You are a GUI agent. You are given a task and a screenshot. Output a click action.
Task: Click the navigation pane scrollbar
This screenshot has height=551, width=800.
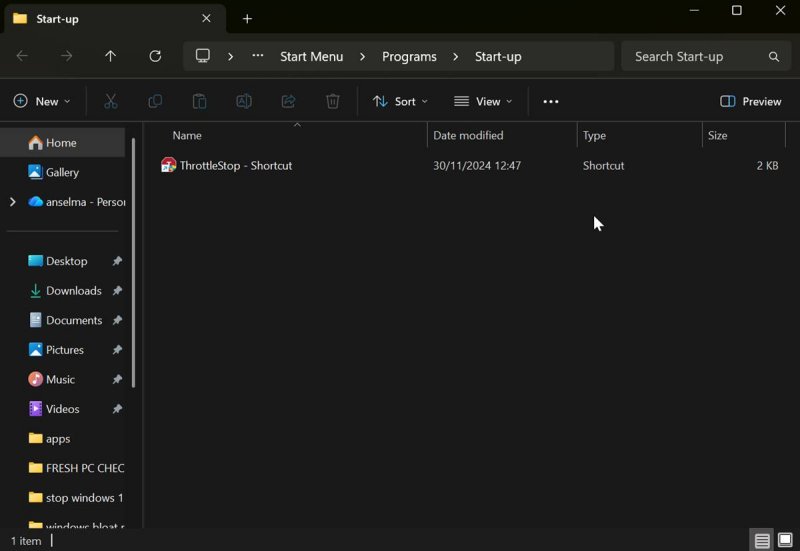click(x=134, y=263)
